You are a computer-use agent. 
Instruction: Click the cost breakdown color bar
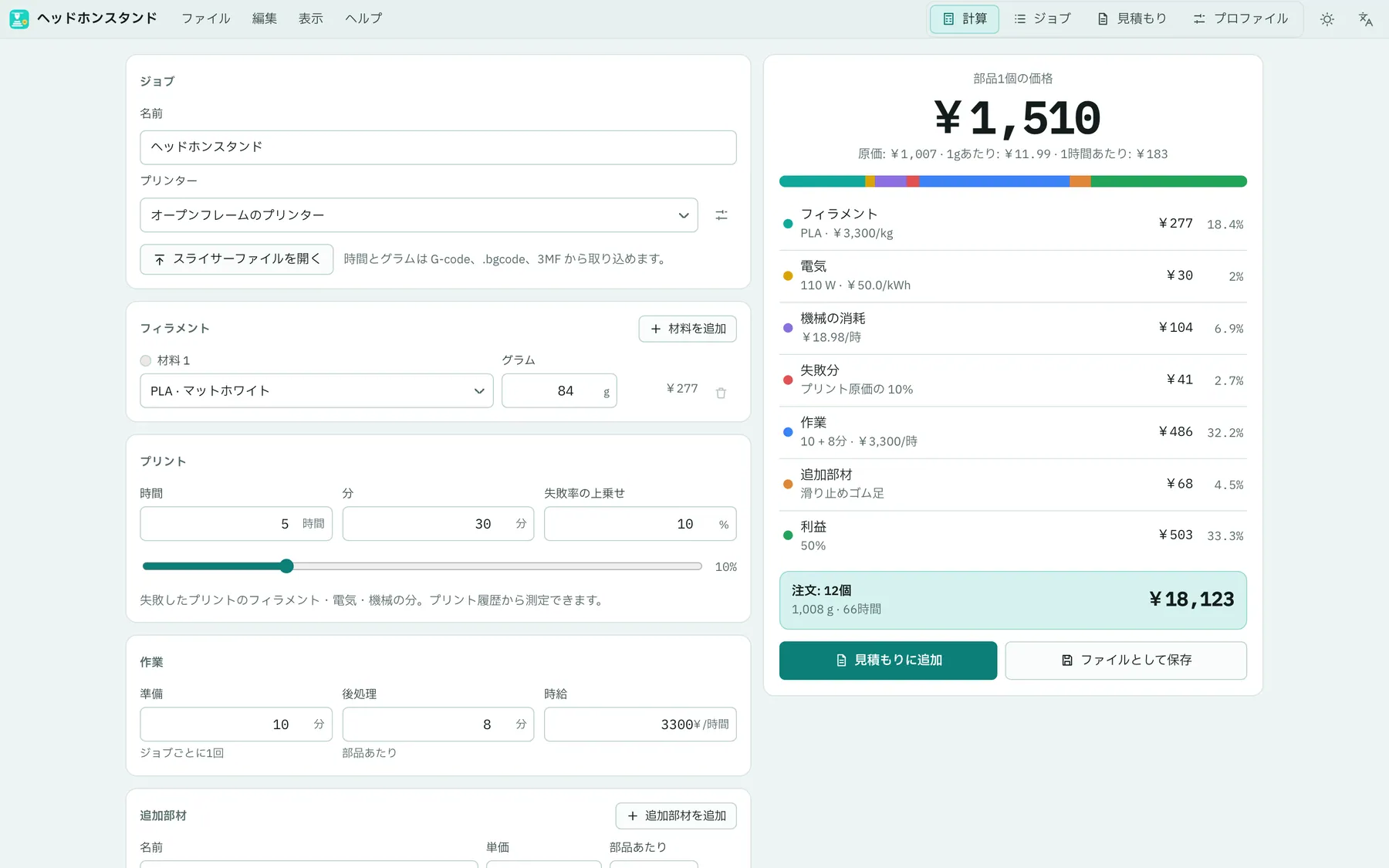coord(1013,181)
